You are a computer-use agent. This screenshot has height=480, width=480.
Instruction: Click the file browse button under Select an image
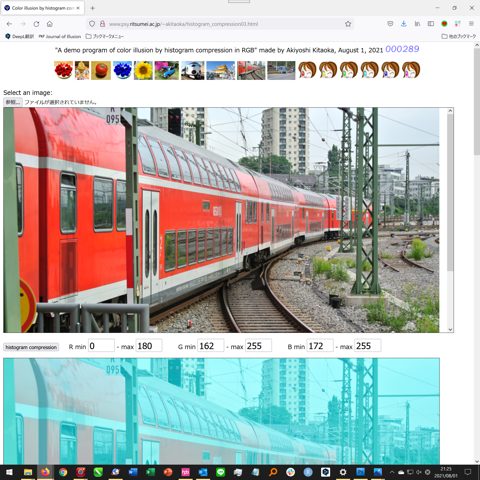click(x=13, y=102)
